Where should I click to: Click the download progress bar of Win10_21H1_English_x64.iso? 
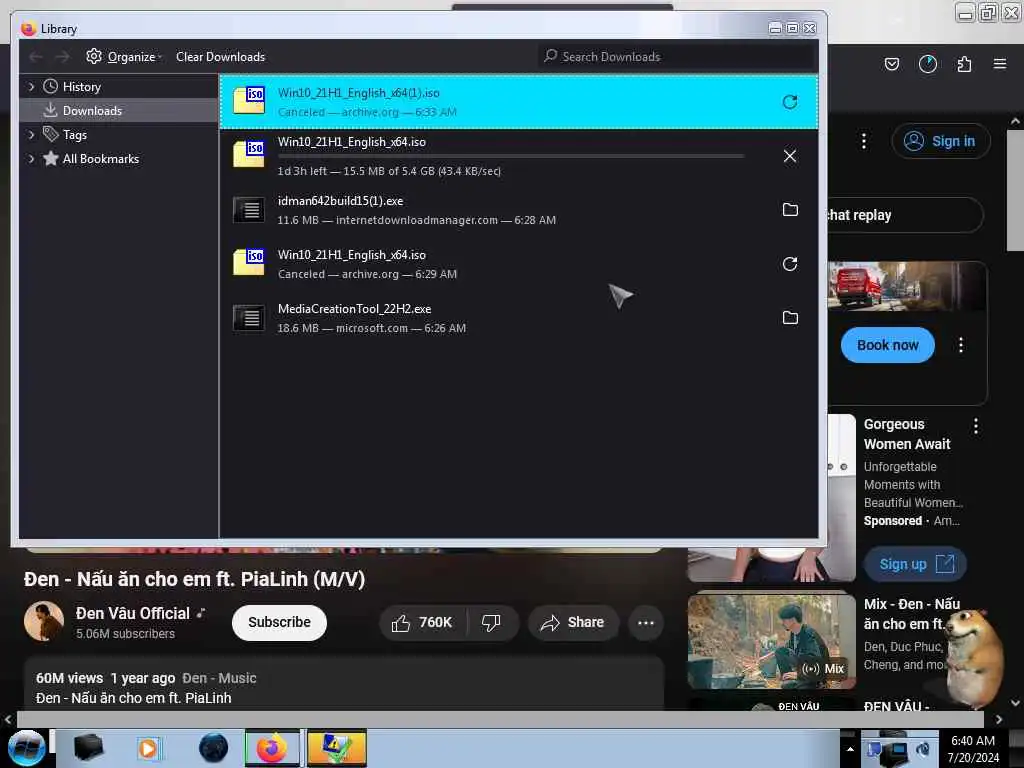[511, 157]
